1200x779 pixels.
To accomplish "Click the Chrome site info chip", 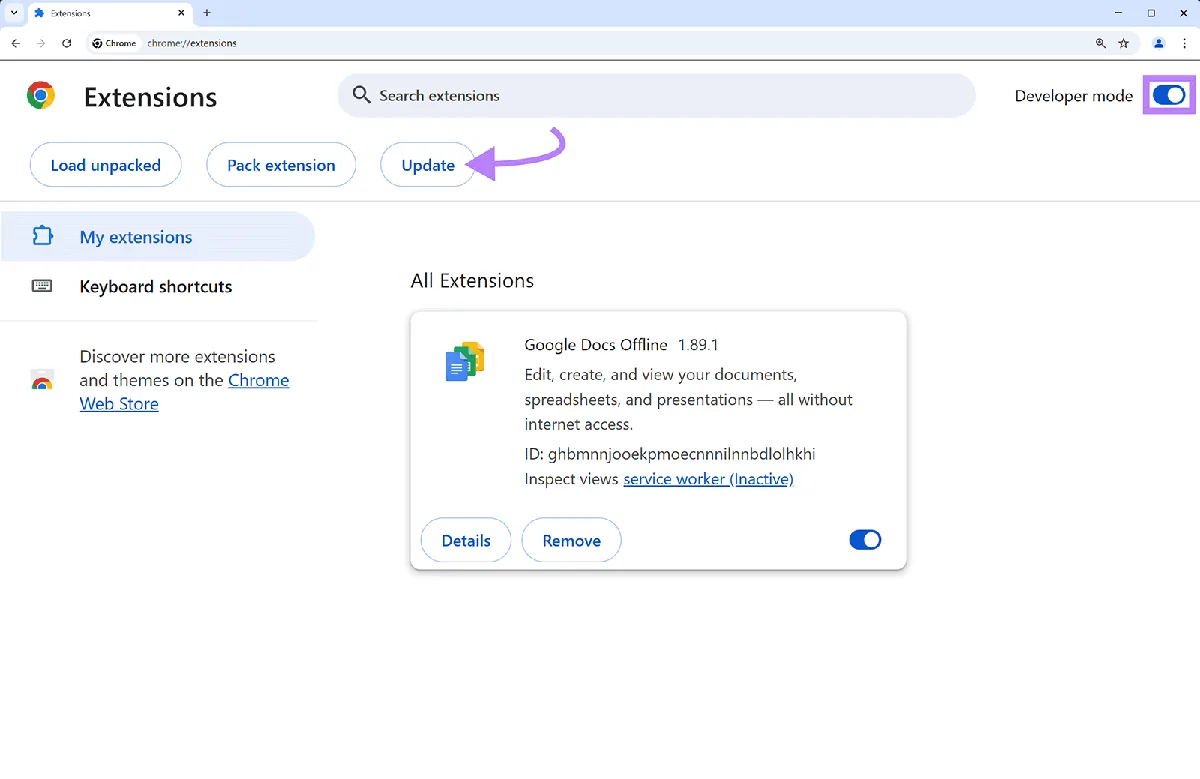I will point(114,43).
